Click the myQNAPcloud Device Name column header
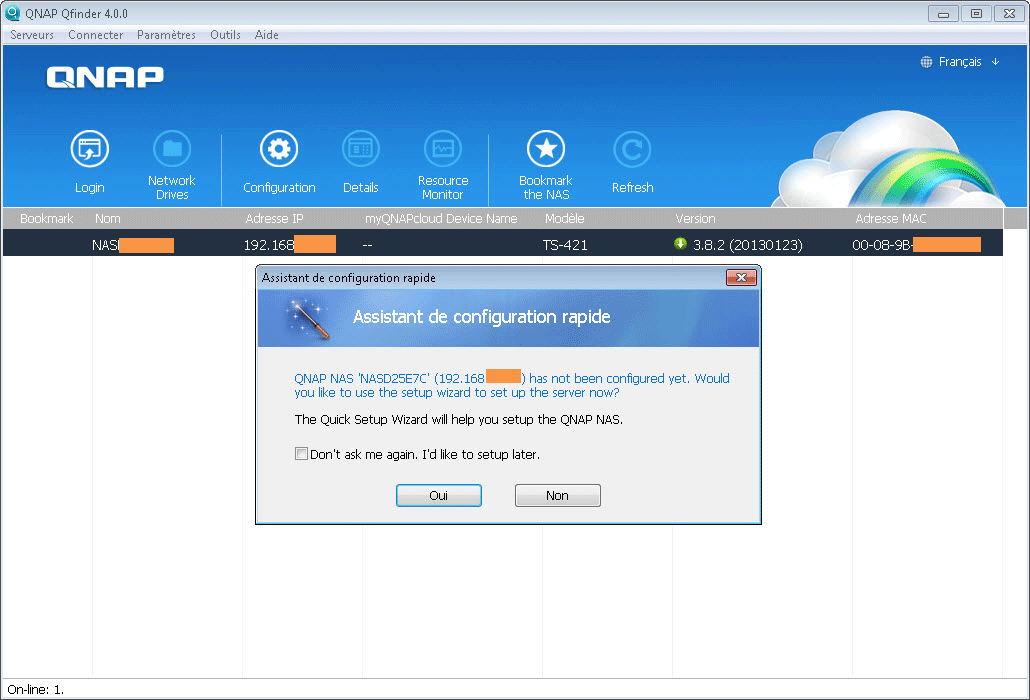 click(x=441, y=219)
